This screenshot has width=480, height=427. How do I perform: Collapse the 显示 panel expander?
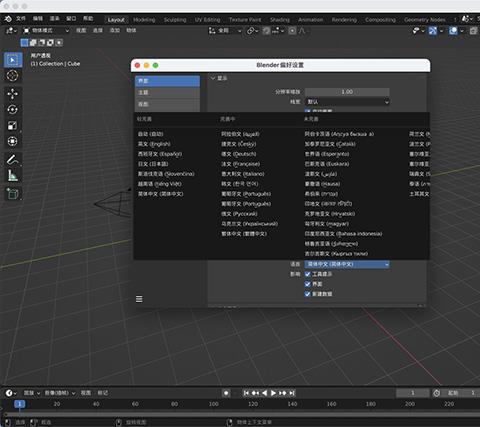(213, 78)
